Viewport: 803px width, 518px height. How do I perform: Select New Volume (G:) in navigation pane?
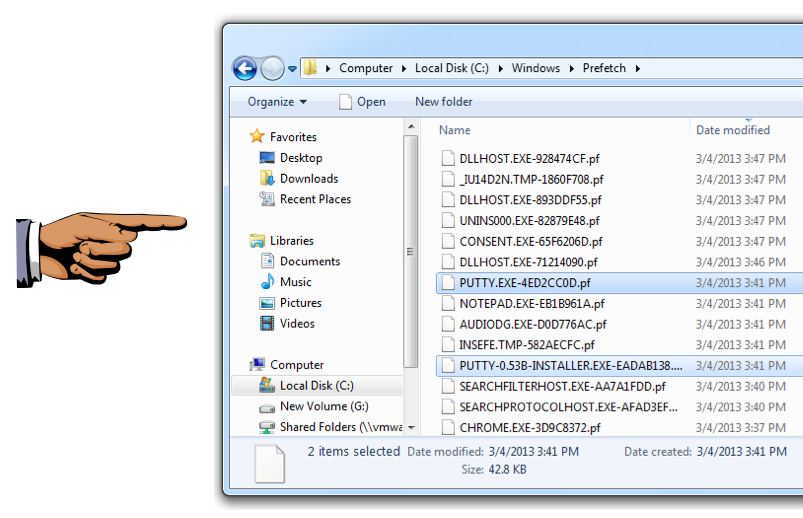(x=324, y=406)
